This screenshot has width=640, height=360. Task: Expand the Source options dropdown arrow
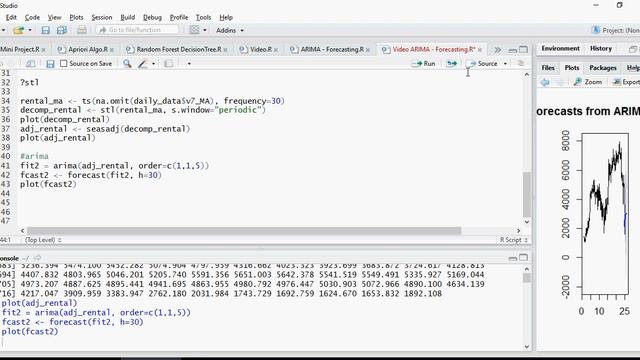coord(505,64)
